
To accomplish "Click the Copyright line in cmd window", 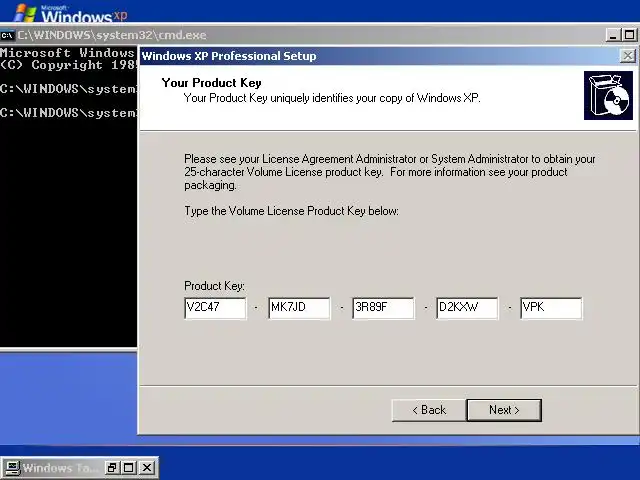I will coord(68,65).
